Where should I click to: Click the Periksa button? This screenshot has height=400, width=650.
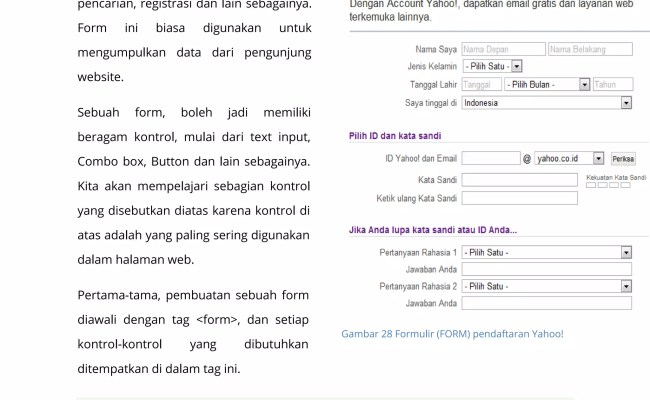coord(623,159)
